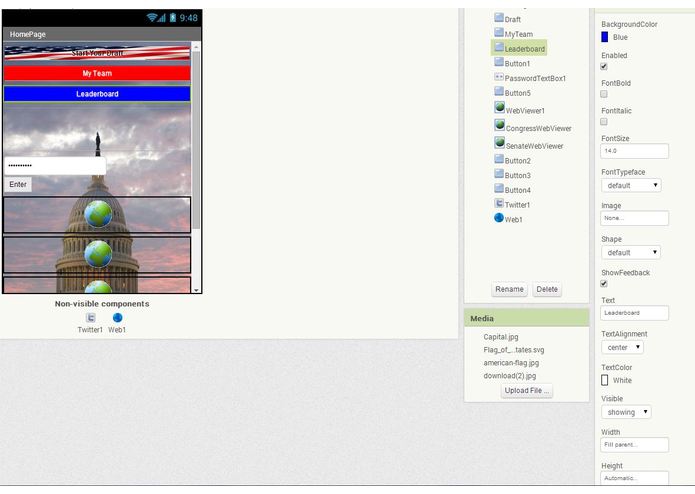Image resolution: width=695 pixels, height=494 pixels.
Task: Click the FontSize input field
Action: (634, 151)
